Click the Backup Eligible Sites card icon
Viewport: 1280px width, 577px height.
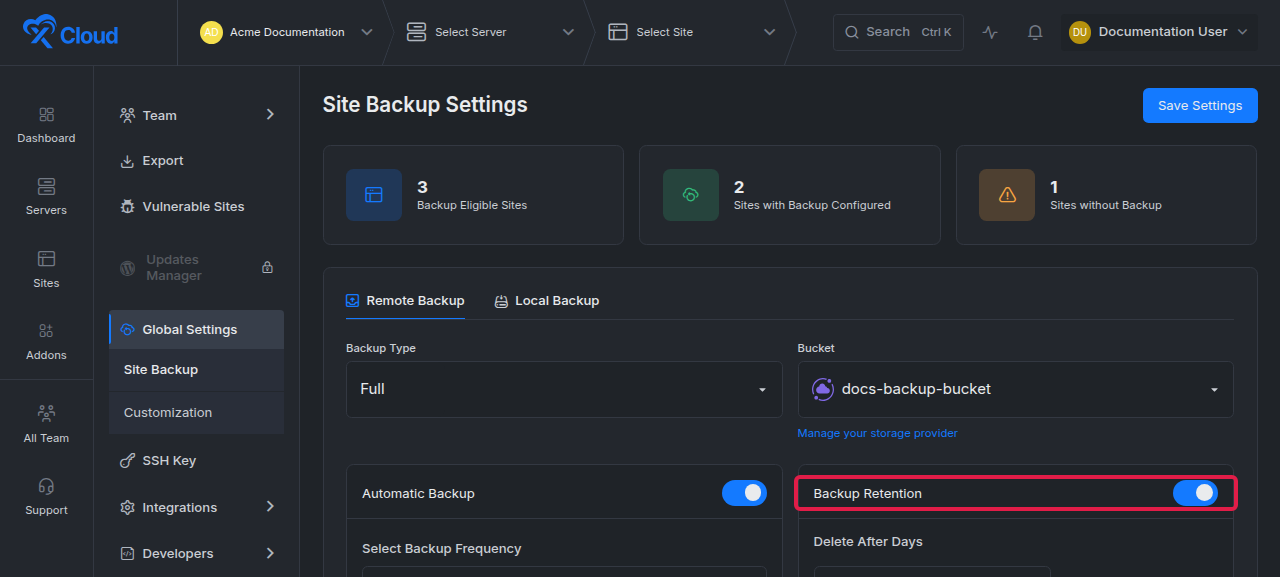click(374, 195)
